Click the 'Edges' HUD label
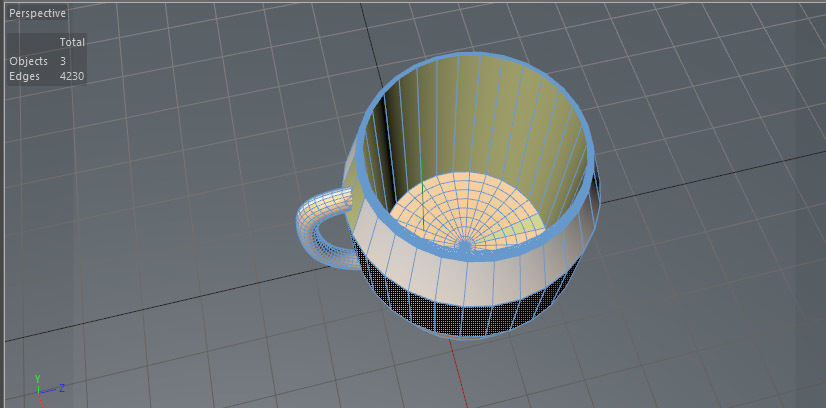The image size is (826, 408). [25, 76]
